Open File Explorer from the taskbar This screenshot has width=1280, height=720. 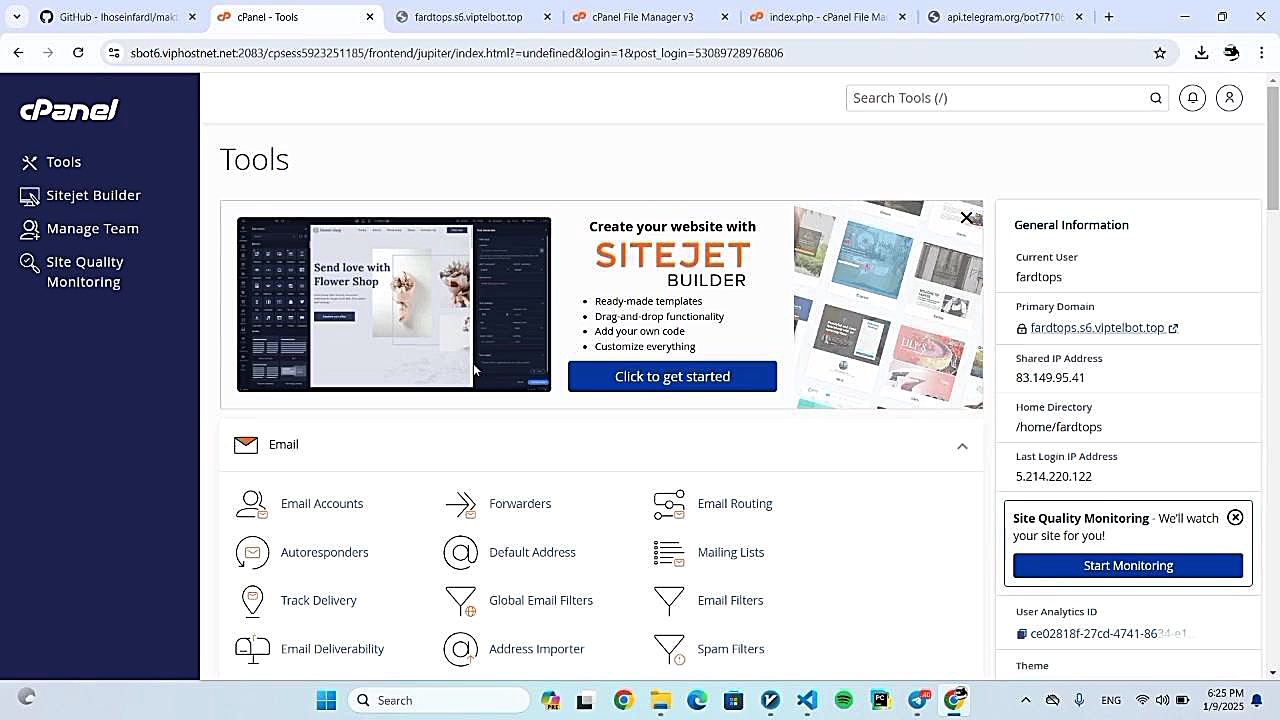click(x=660, y=700)
